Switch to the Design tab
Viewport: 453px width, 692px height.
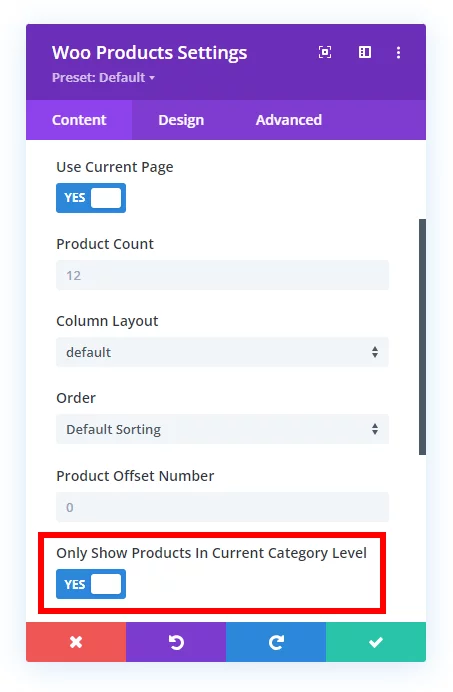181,120
